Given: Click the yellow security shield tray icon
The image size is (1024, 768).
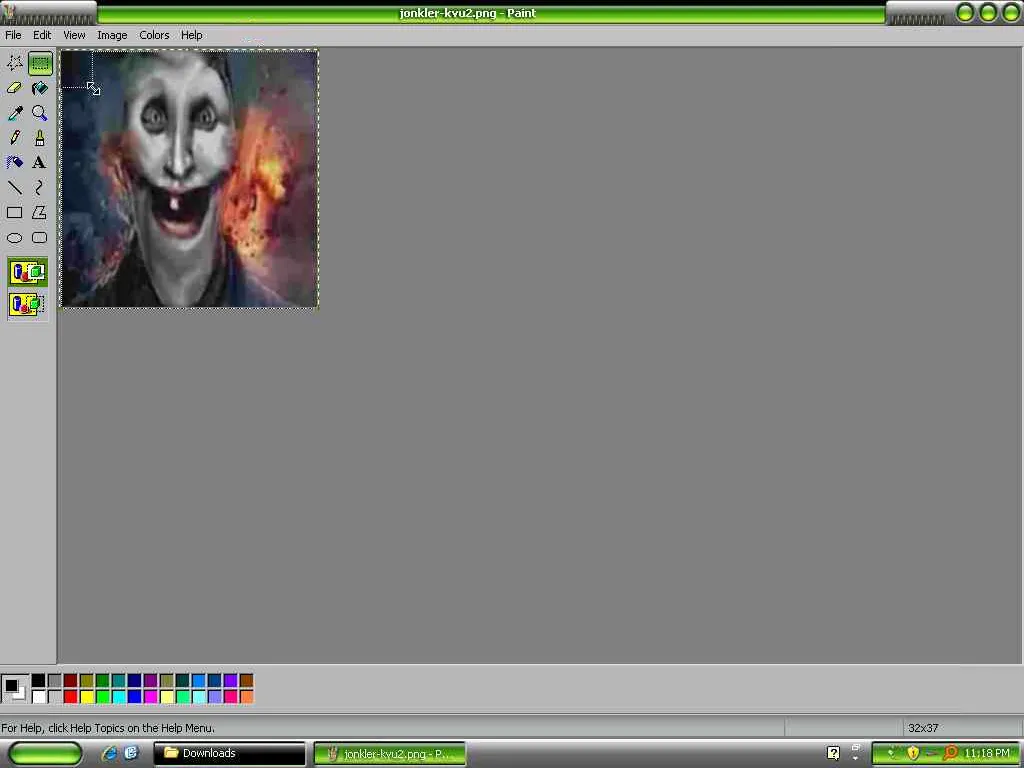Looking at the screenshot, I should click(x=913, y=754).
